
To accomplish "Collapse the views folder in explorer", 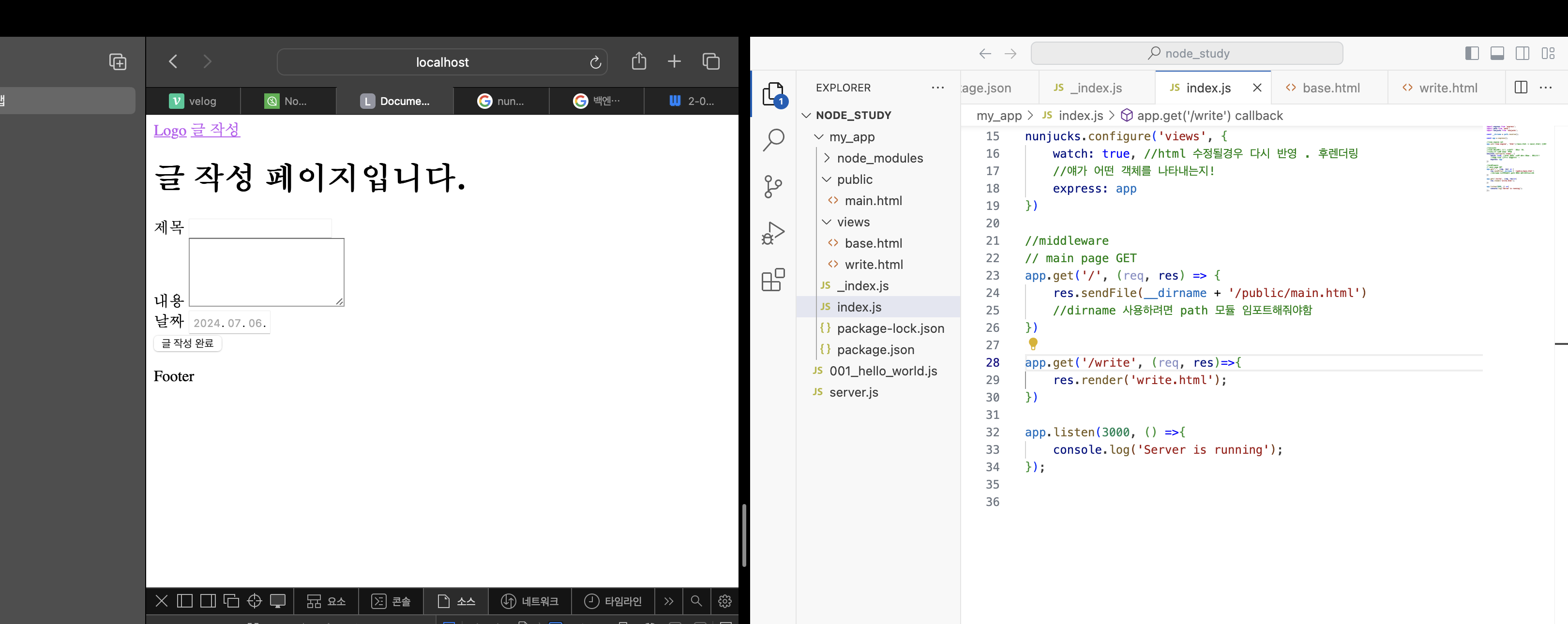I will [827, 222].
